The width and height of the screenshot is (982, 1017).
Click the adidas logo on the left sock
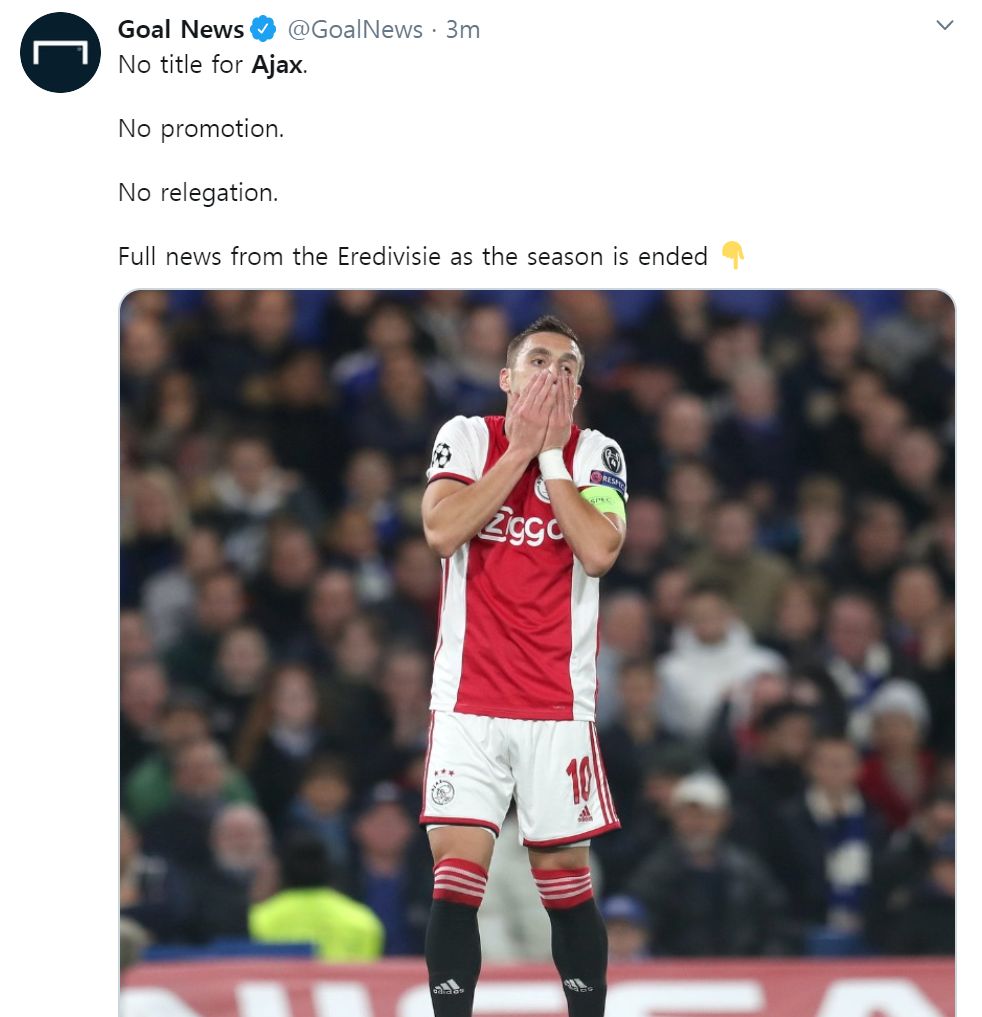[447, 986]
